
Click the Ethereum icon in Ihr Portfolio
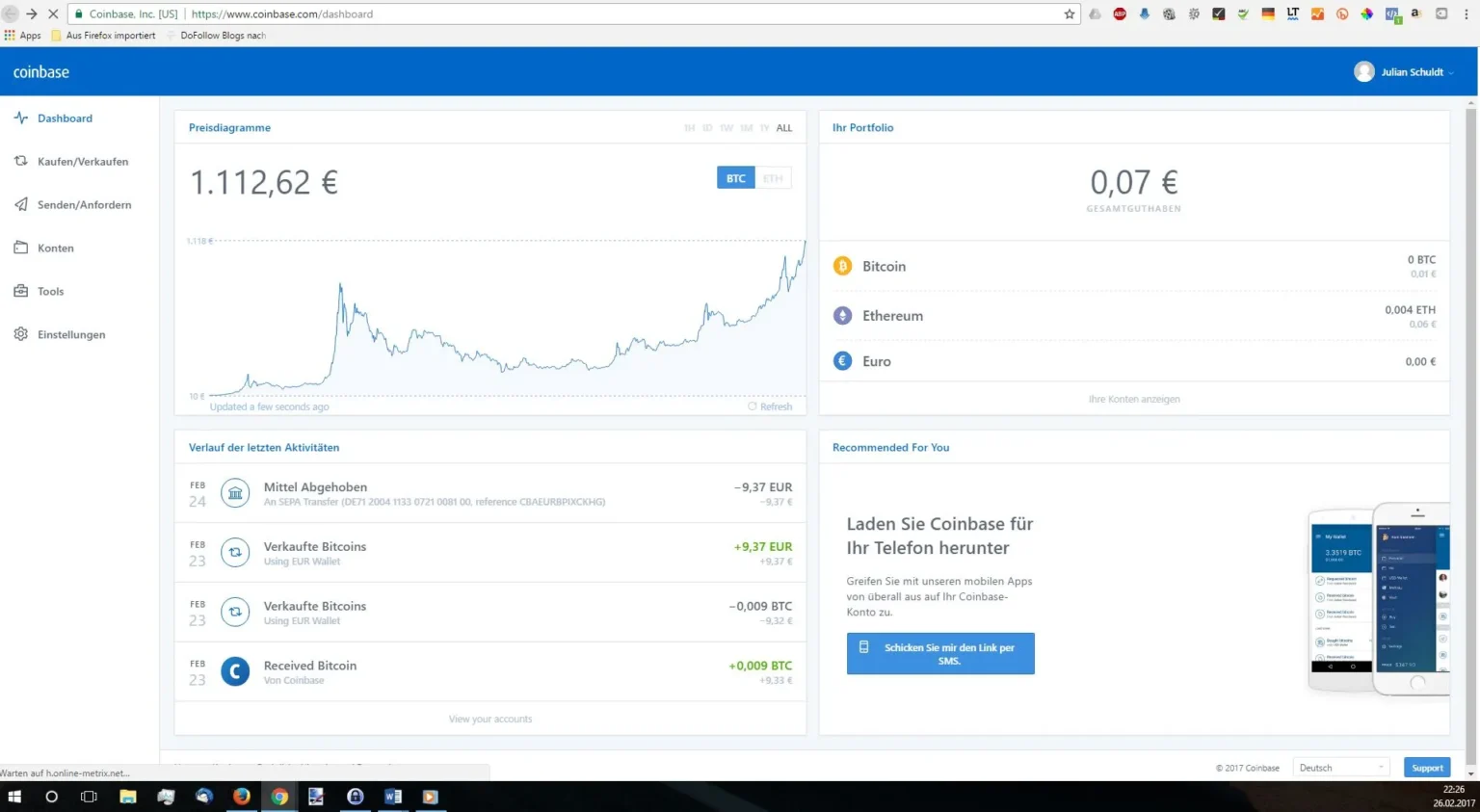point(842,315)
